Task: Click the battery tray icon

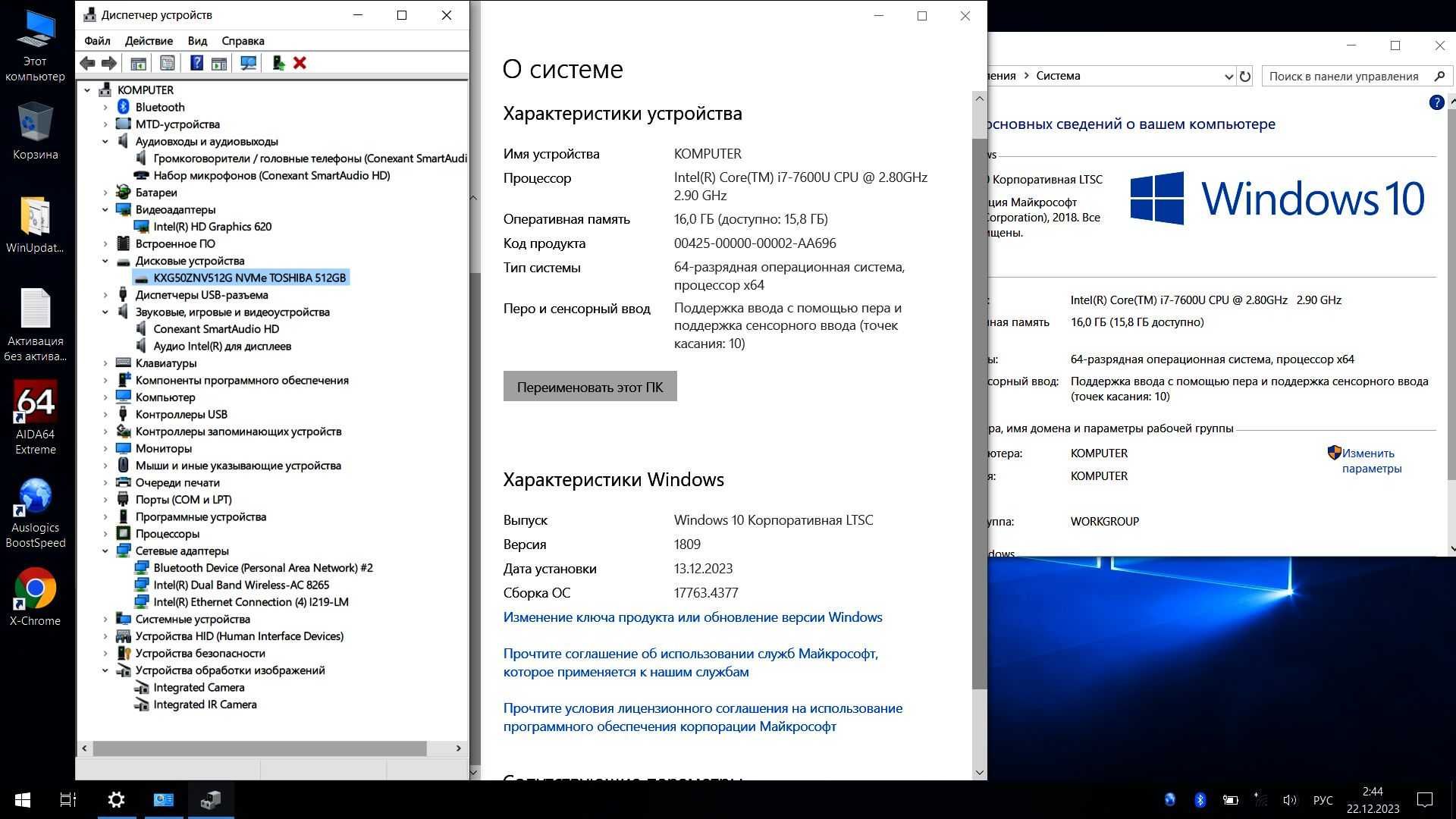Action: [1230, 799]
